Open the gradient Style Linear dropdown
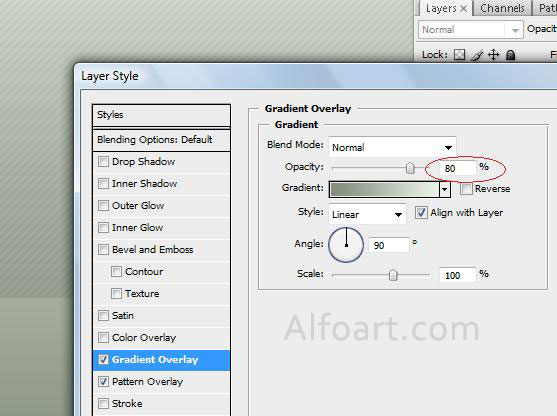The width and height of the screenshot is (557, 416). [x=367, y=214]
